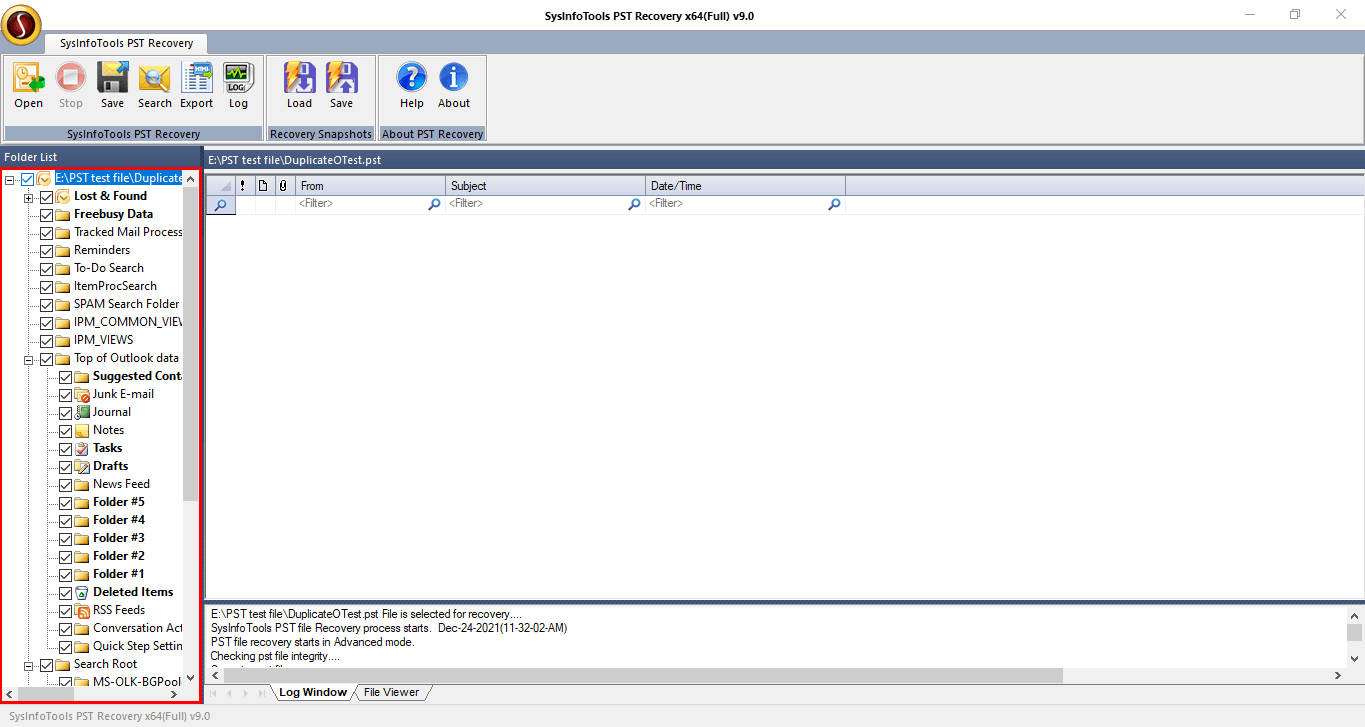Collapse the Search Root node
Viewport: 1365px width, 727px height.
[29, 665]
